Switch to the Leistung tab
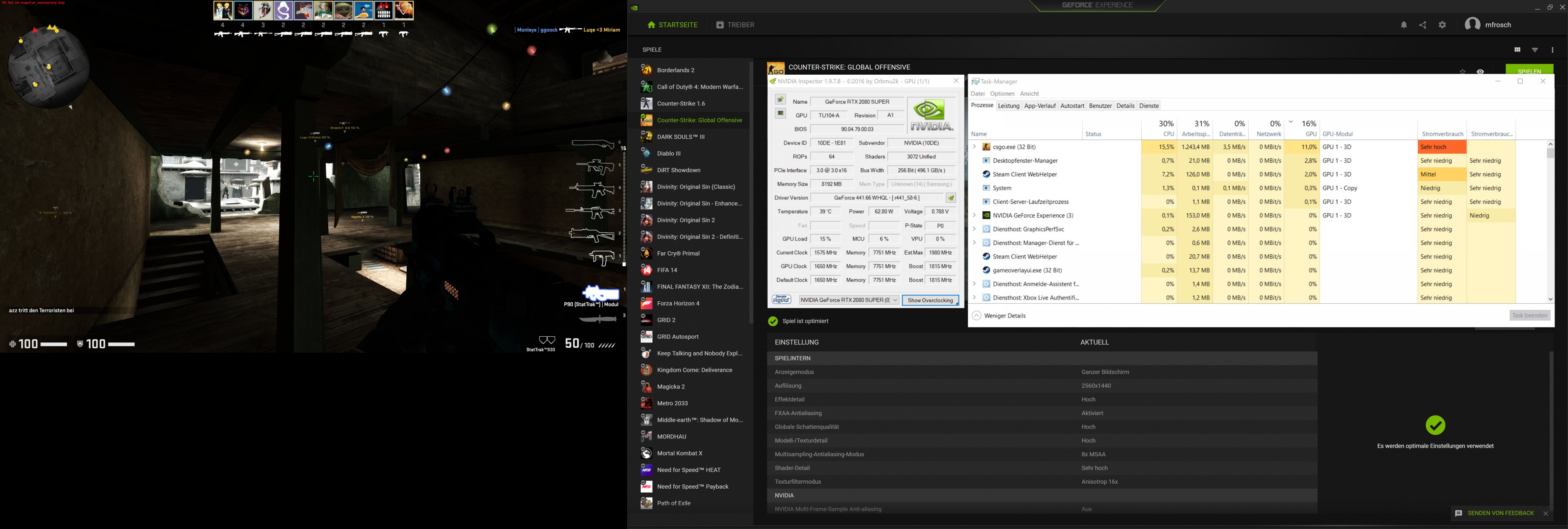This screenshot has width=1568, height=529. pyautogui.click(x=1008, y=106)
